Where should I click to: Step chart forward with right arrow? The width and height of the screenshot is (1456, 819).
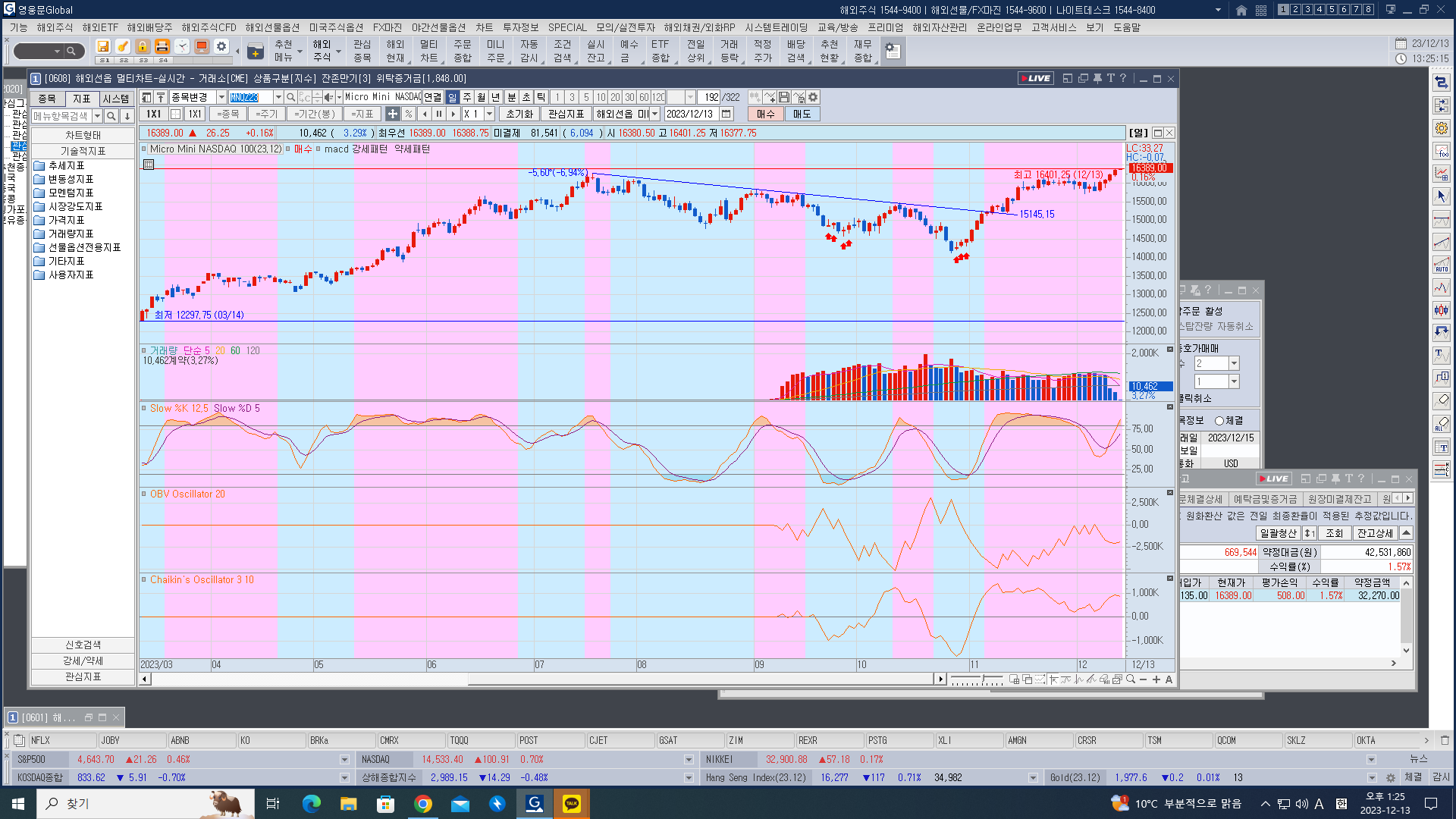(x=453, y=114)
